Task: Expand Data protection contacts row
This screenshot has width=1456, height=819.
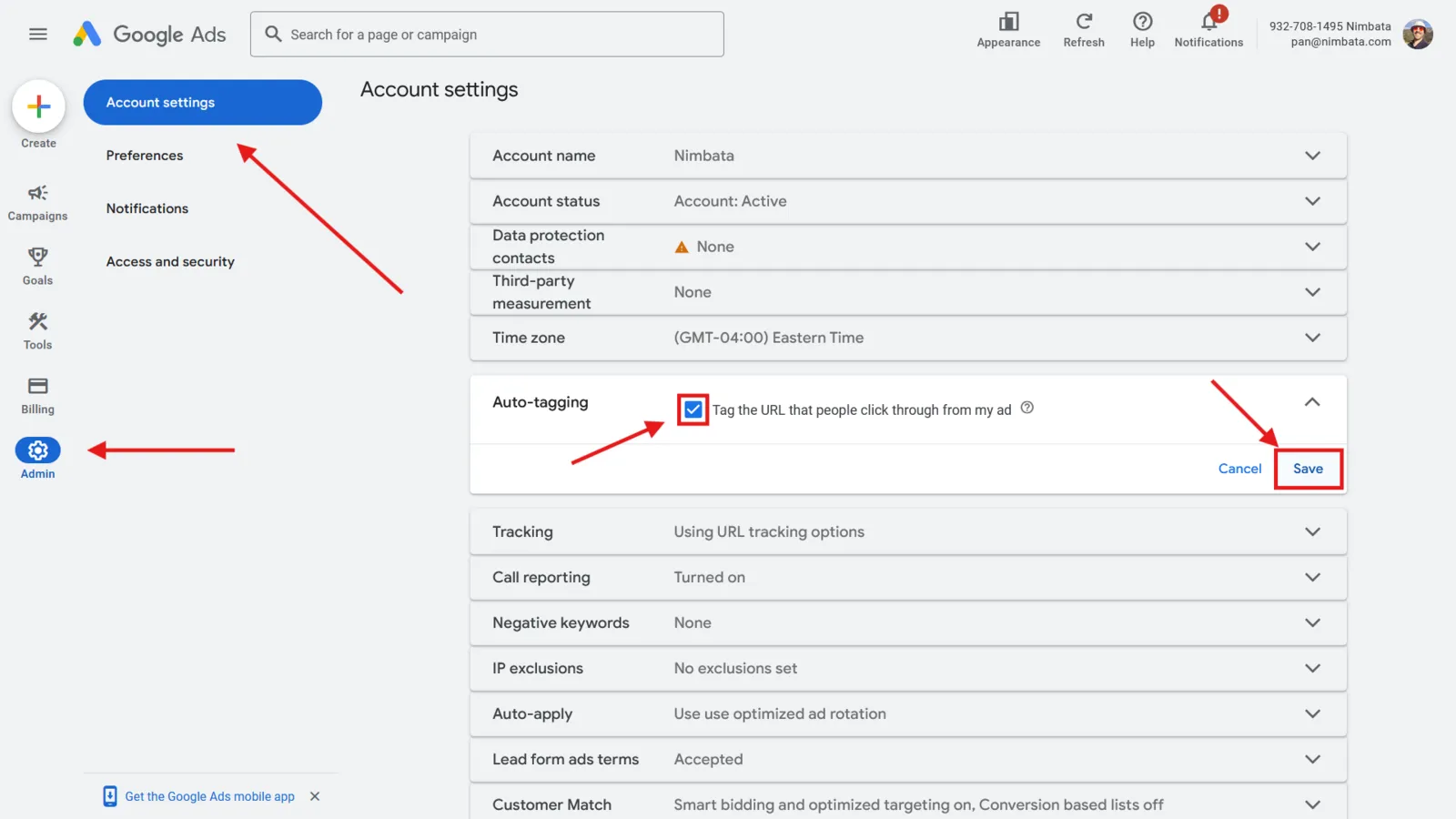Action: [x=908, y=247]
